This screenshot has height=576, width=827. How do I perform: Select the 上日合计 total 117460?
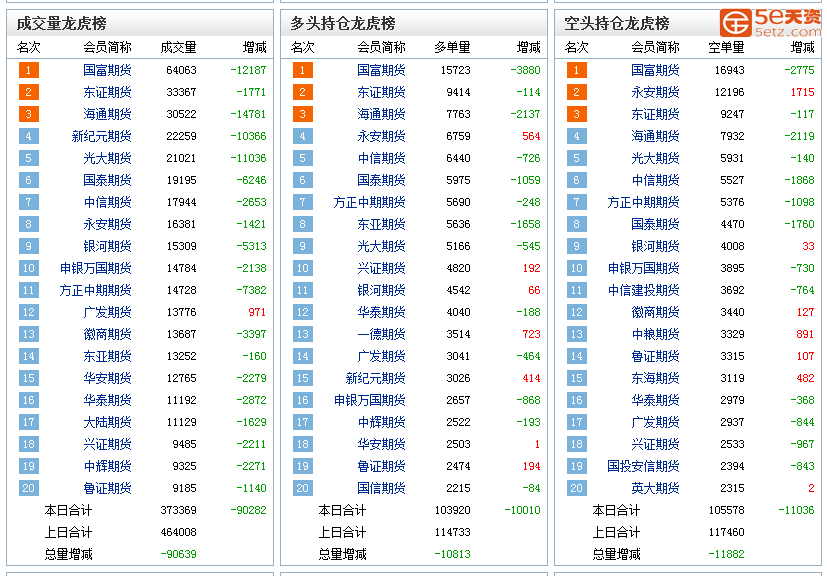click(726, 532)
